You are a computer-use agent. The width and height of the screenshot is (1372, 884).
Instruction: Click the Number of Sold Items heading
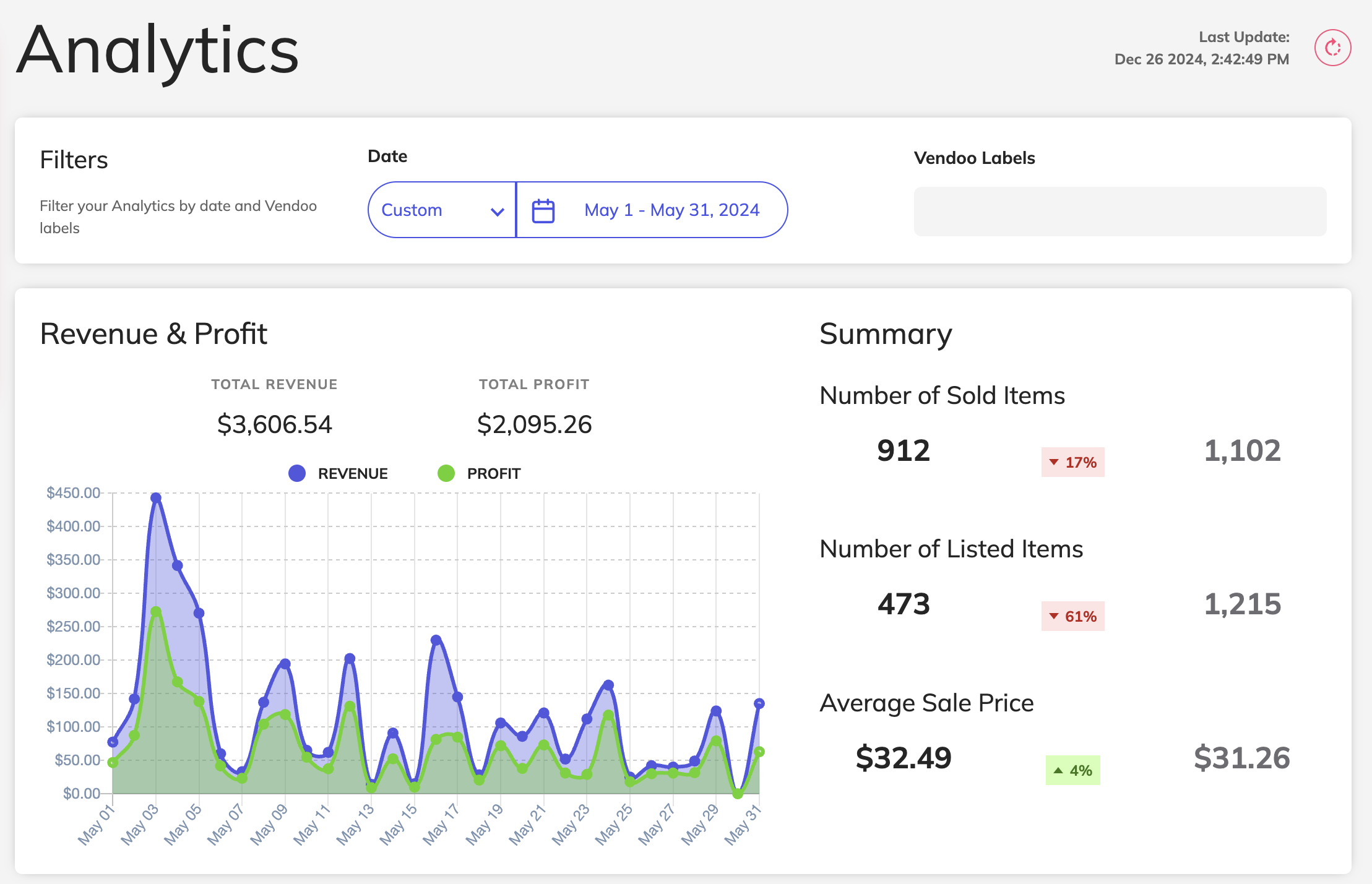point(942,395)
